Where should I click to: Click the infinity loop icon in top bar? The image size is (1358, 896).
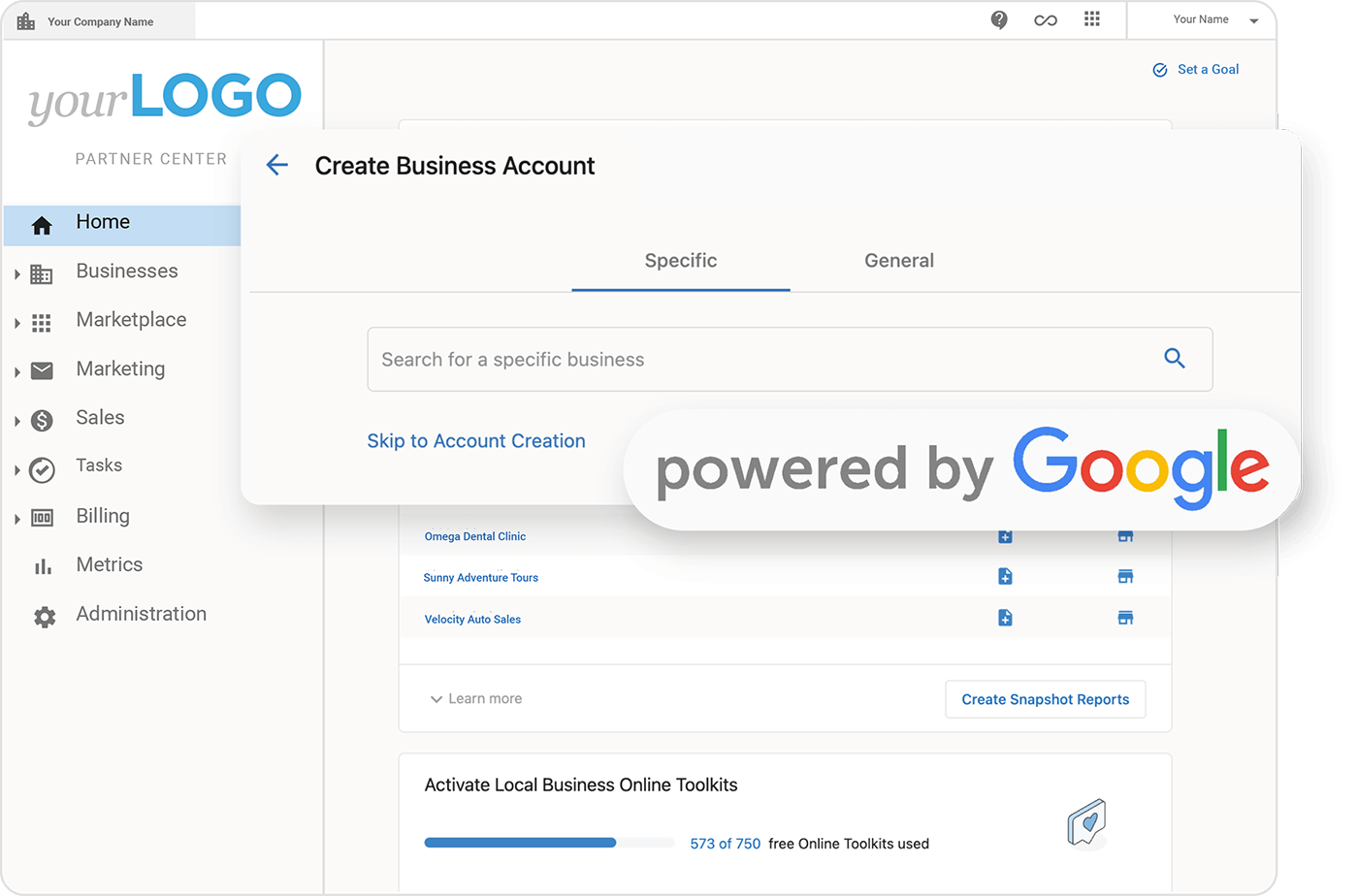(x=1046, y=19)
